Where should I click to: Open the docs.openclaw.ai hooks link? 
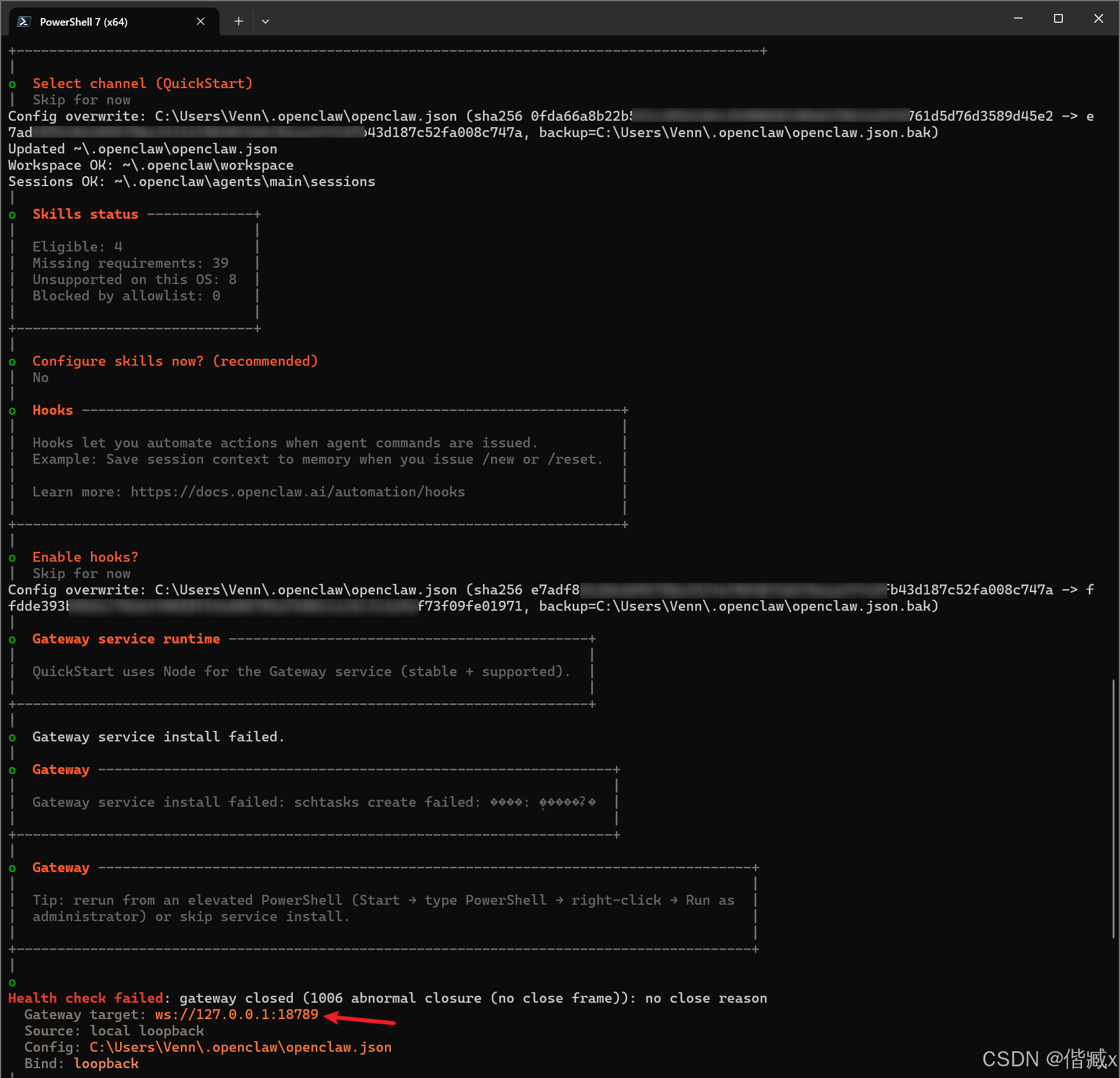(297, 492)
